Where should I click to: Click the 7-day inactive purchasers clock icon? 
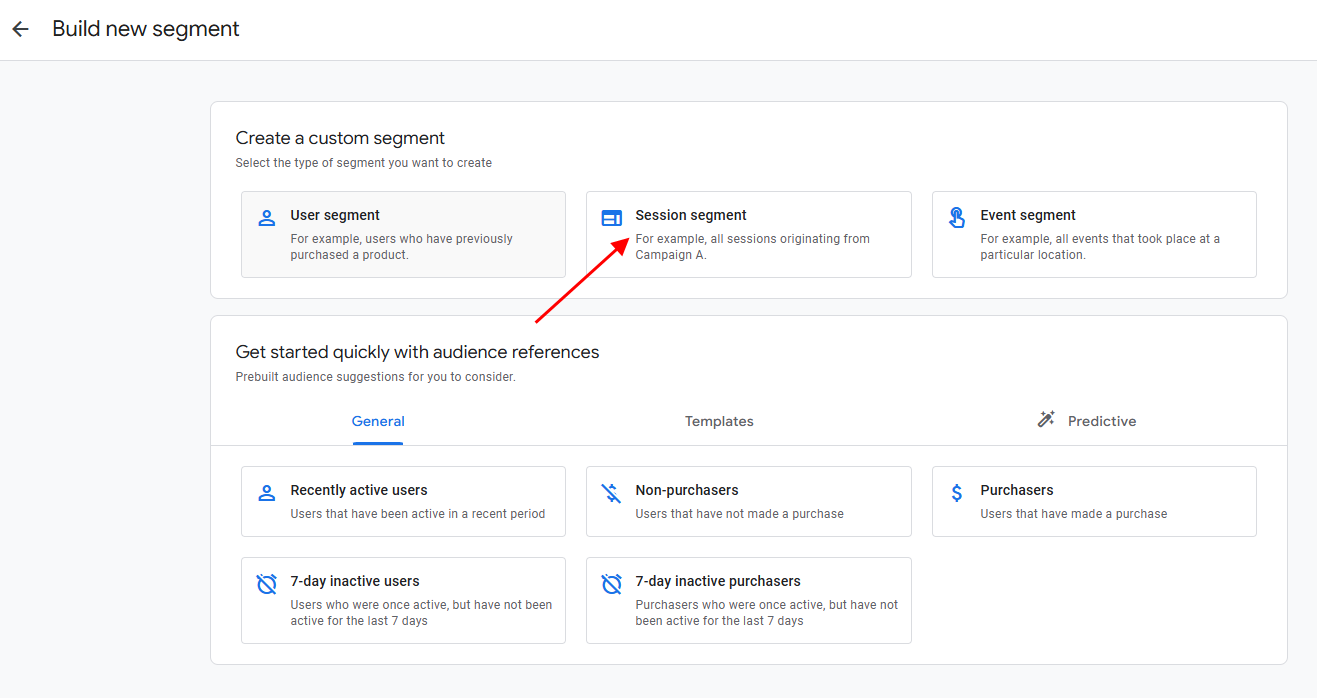pos(611,584)
